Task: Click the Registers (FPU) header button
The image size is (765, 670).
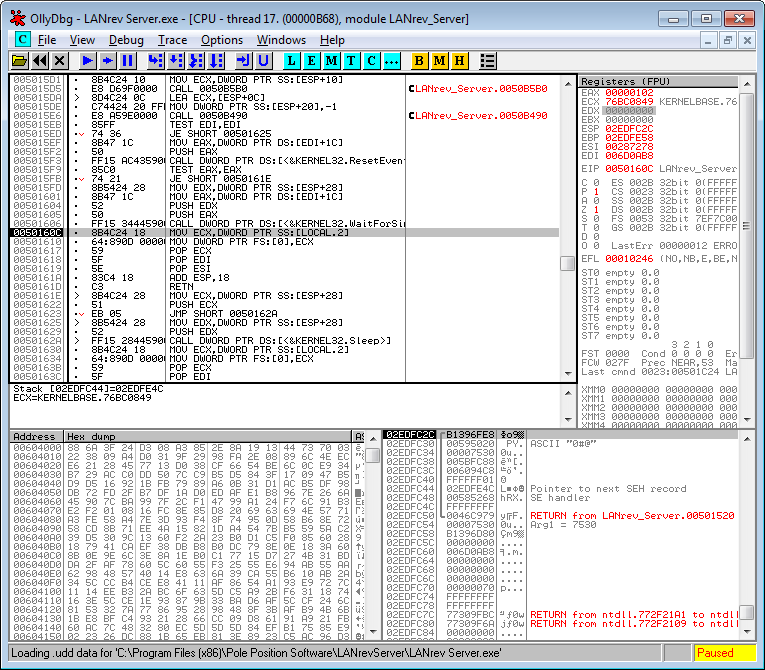Action: pos(658,81)
